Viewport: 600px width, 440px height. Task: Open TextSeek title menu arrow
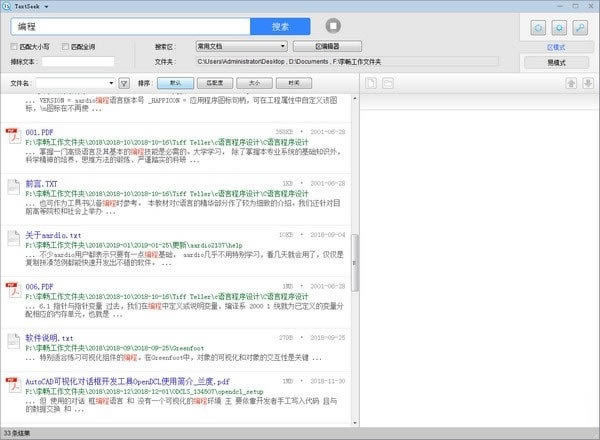click(x=48, y=5)
